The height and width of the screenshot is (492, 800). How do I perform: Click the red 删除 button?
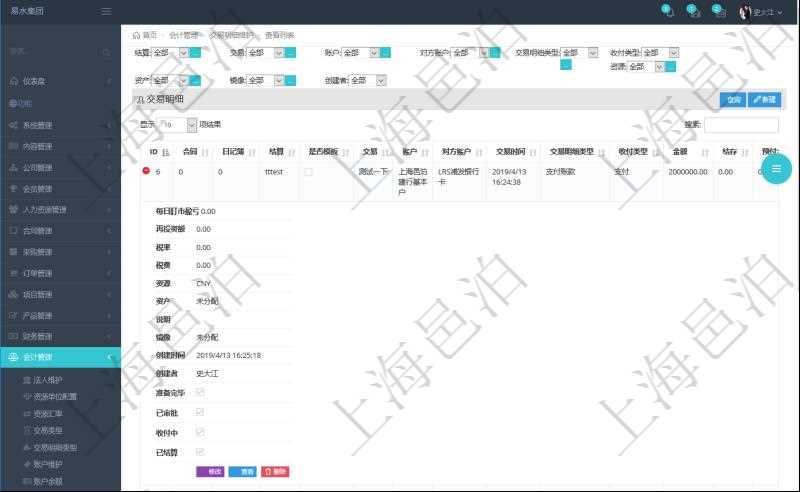[275, 471]
